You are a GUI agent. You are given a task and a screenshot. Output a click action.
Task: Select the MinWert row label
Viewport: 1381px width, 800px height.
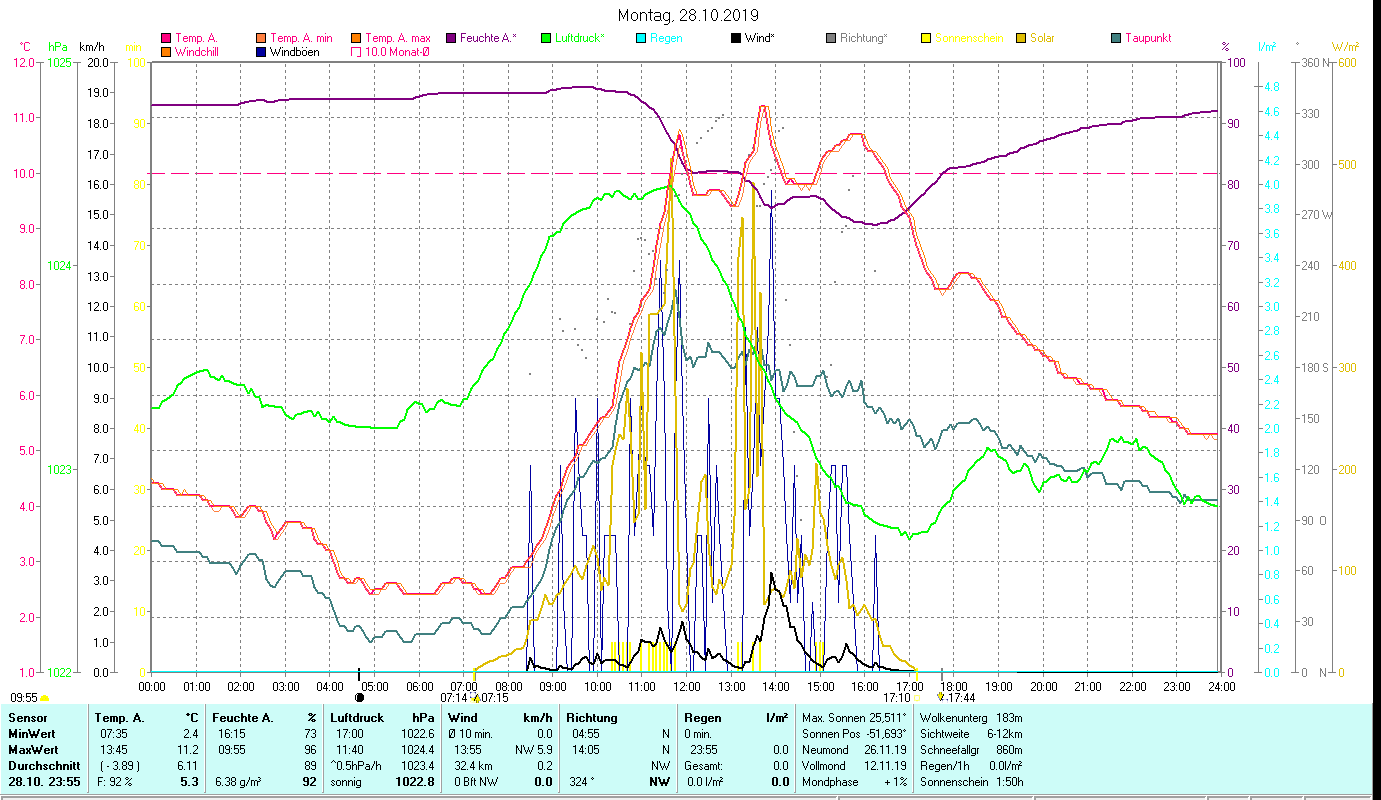tap(32, 734)
